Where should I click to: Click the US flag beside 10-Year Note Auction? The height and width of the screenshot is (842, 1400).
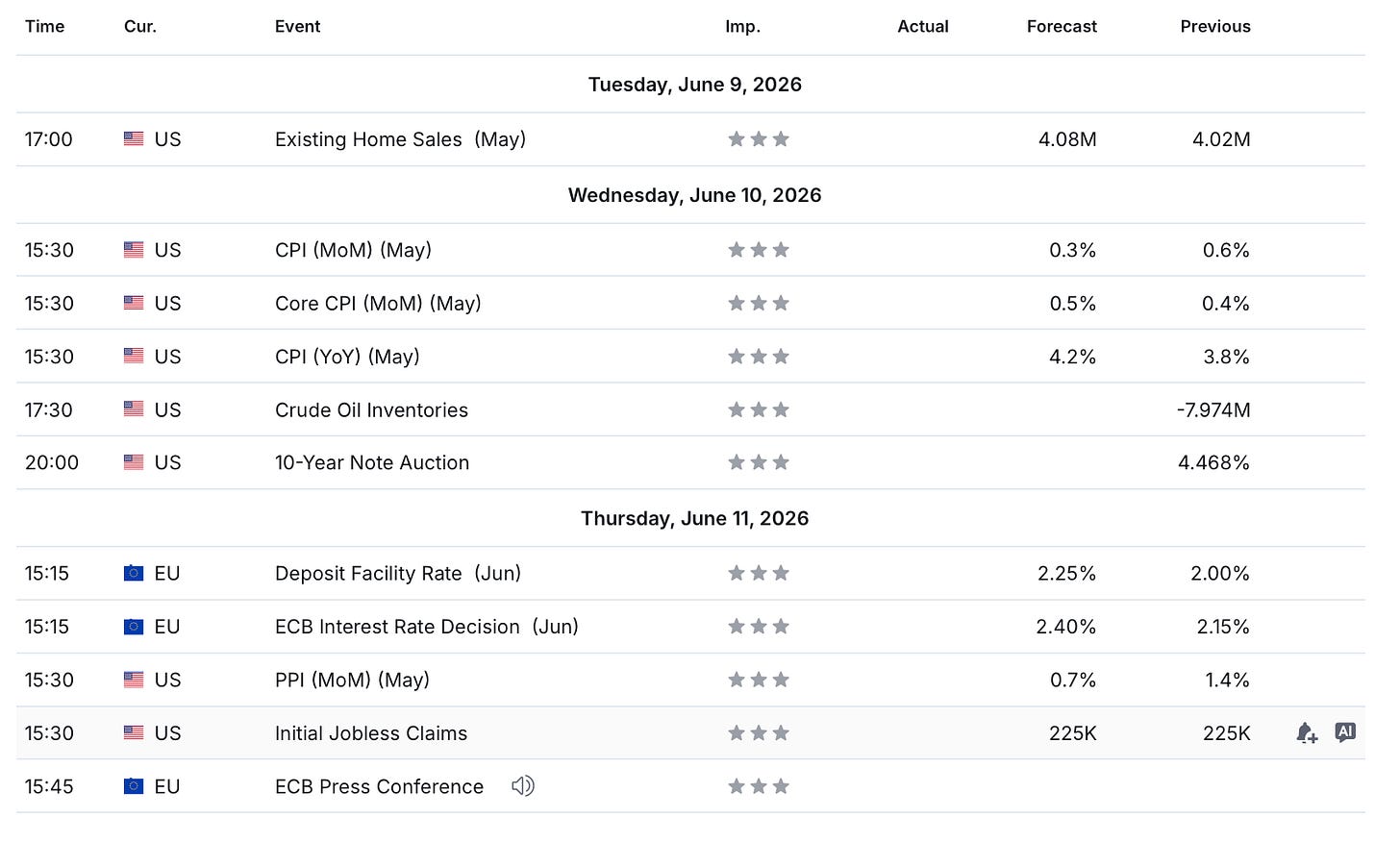[x=134, y=462]
